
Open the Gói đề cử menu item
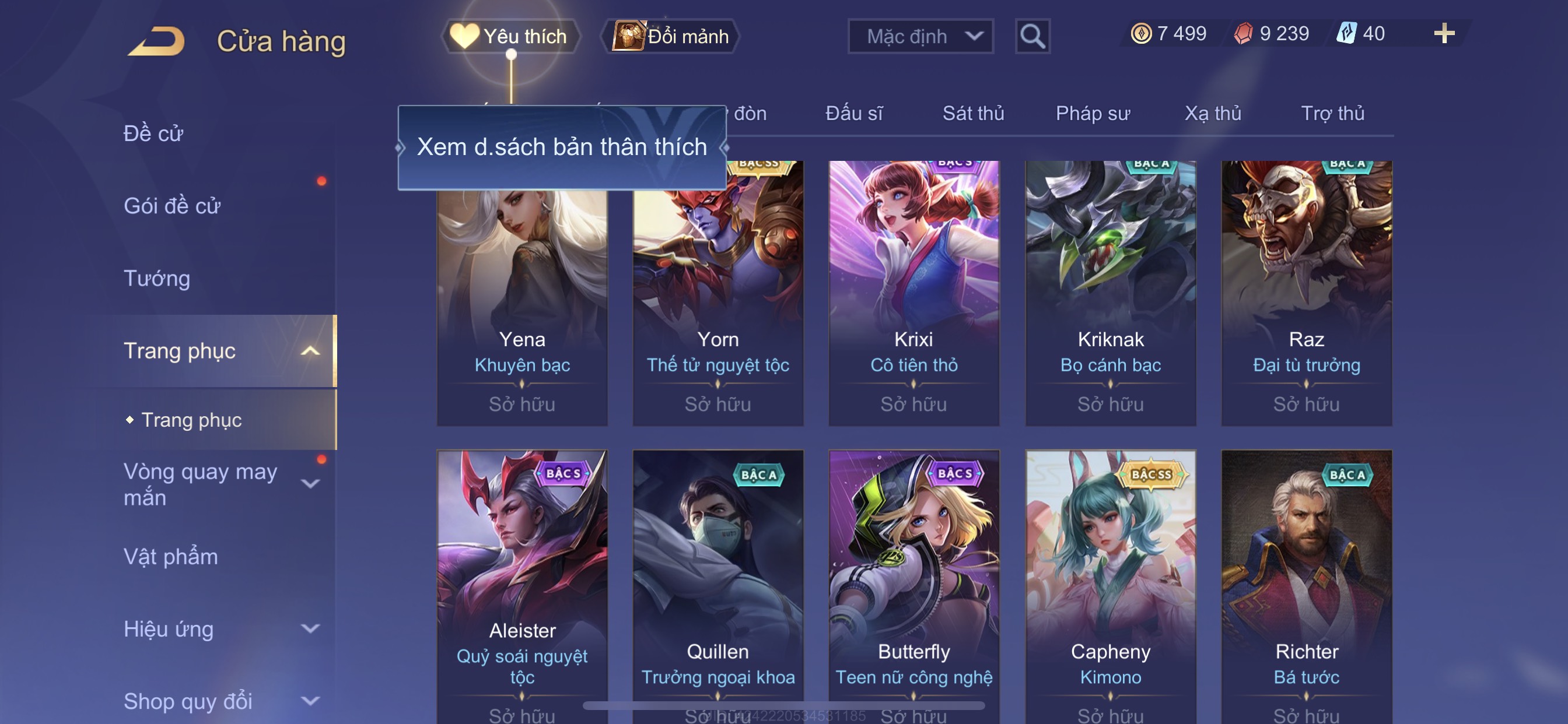171,206
